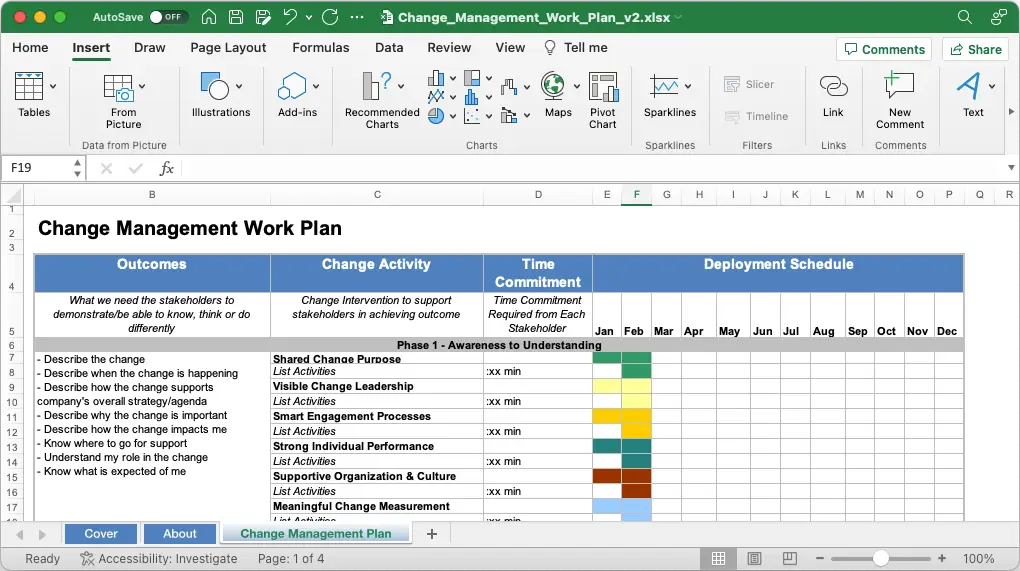Open the Data ribbon tab
1020x571 pixels.
(389, 47)
